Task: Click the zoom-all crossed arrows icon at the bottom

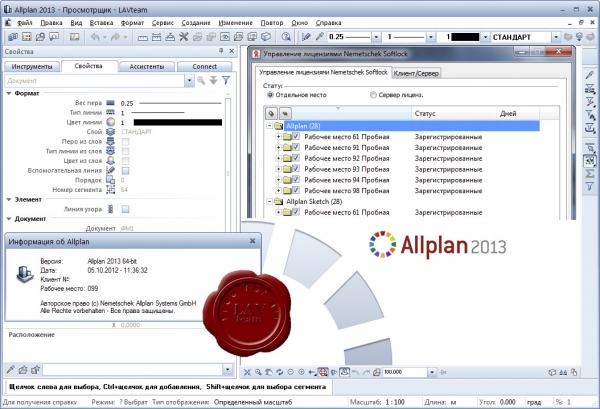Action: point(247,372)
